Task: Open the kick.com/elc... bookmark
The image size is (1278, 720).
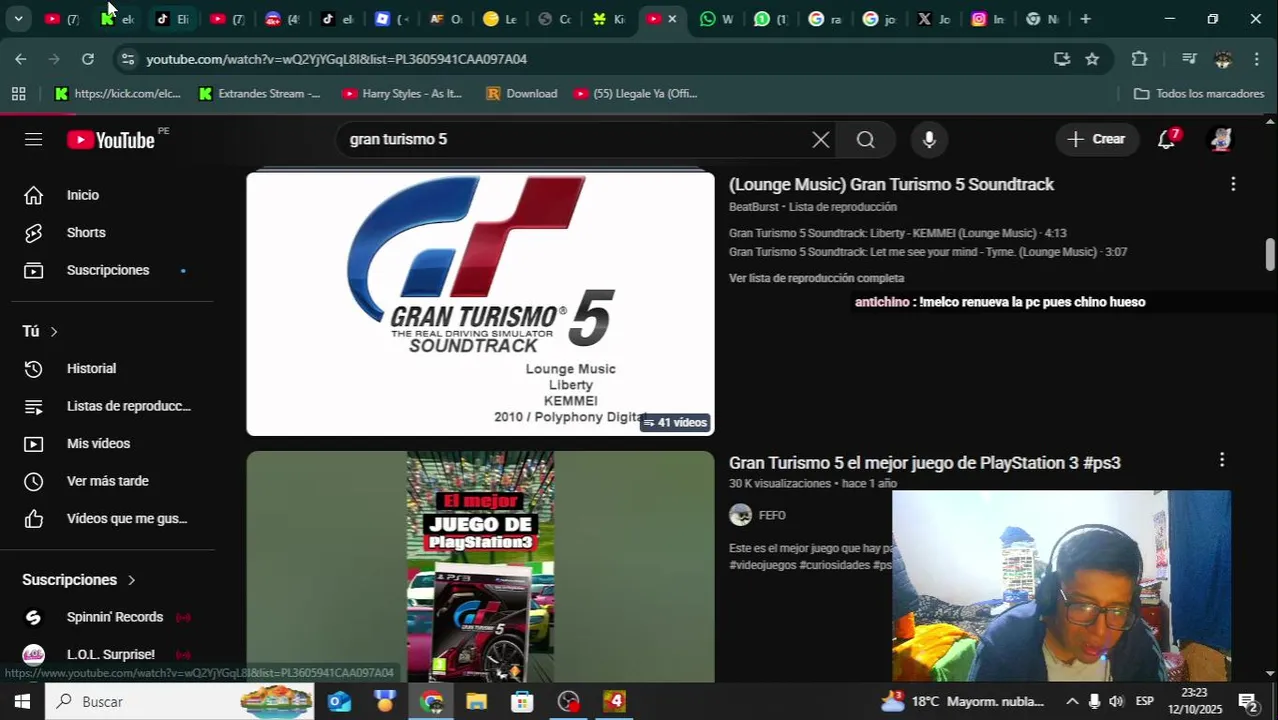Action: click(x=118, y=94)
